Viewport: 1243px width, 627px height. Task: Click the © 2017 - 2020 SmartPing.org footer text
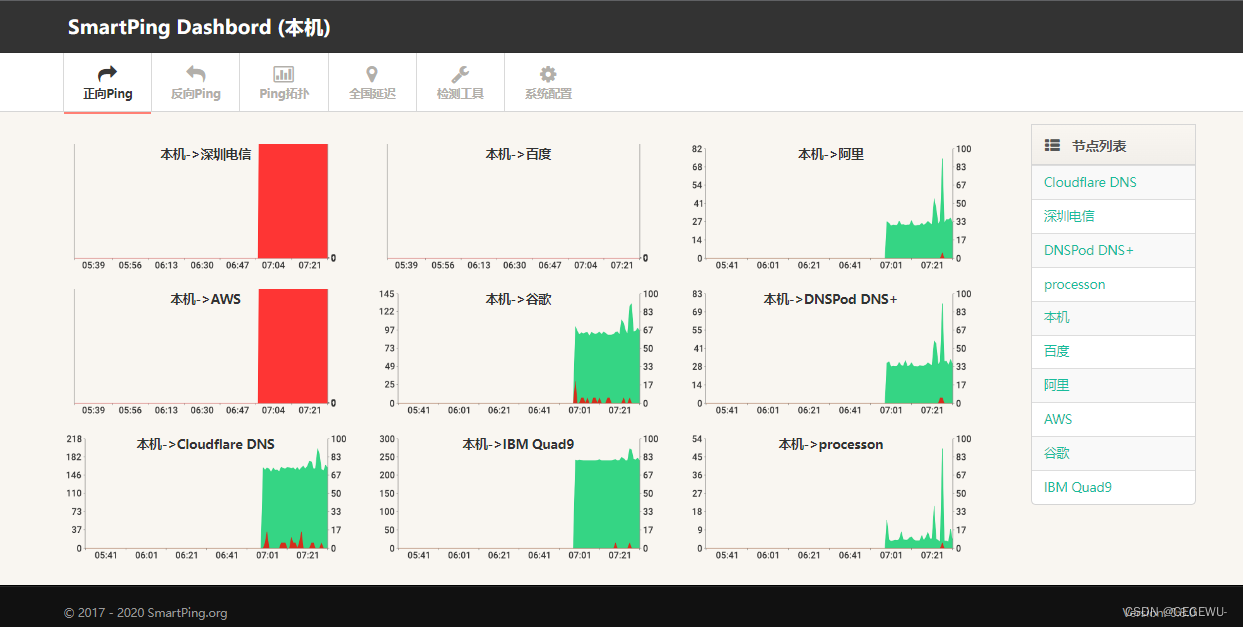coord(146,613)
